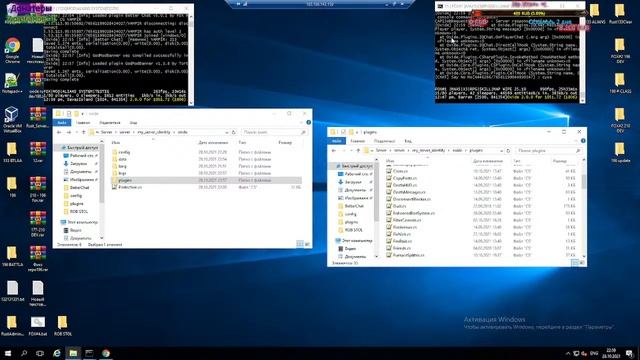Switch to File Explorer in taskbar
The width and height of the screenshot is (640, 360).
click(73, 353)
